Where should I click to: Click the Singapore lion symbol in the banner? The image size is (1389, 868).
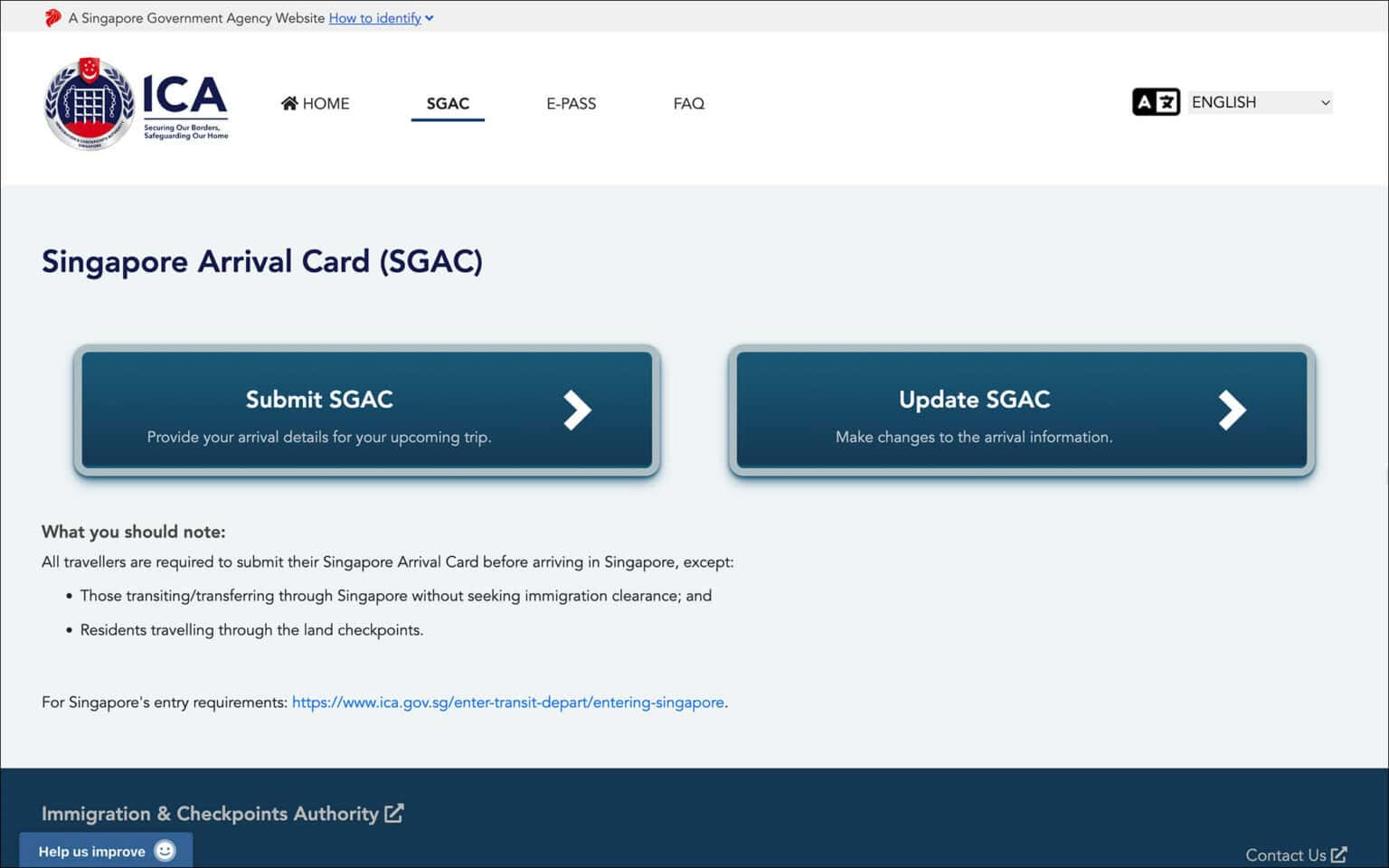pyautogui.click(x=51, y=15)
